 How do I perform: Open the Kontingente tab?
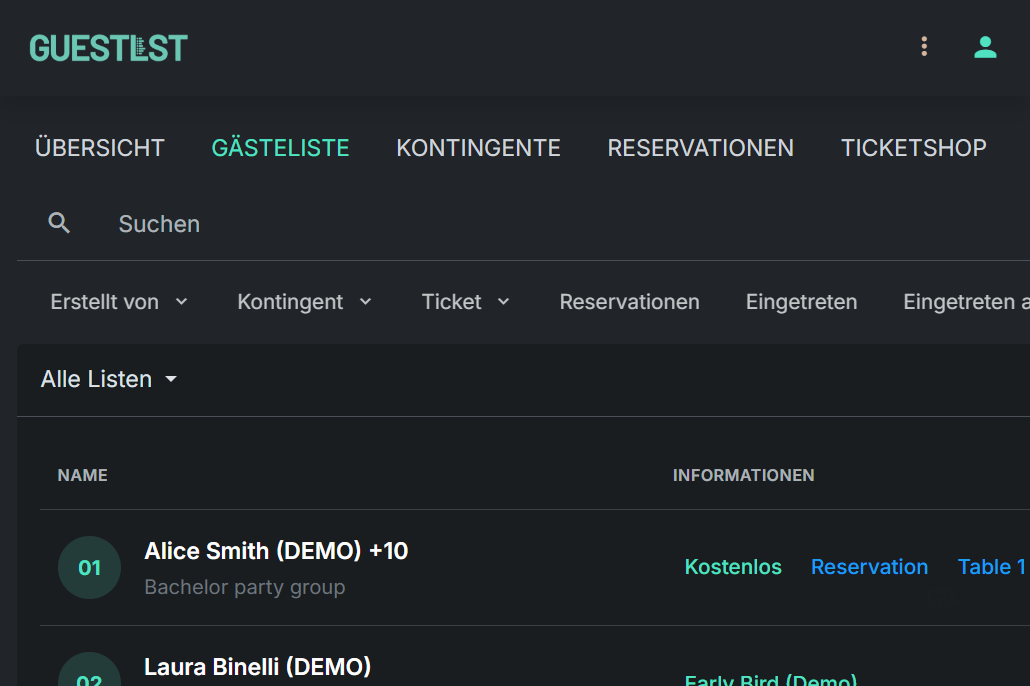(478, 148)
